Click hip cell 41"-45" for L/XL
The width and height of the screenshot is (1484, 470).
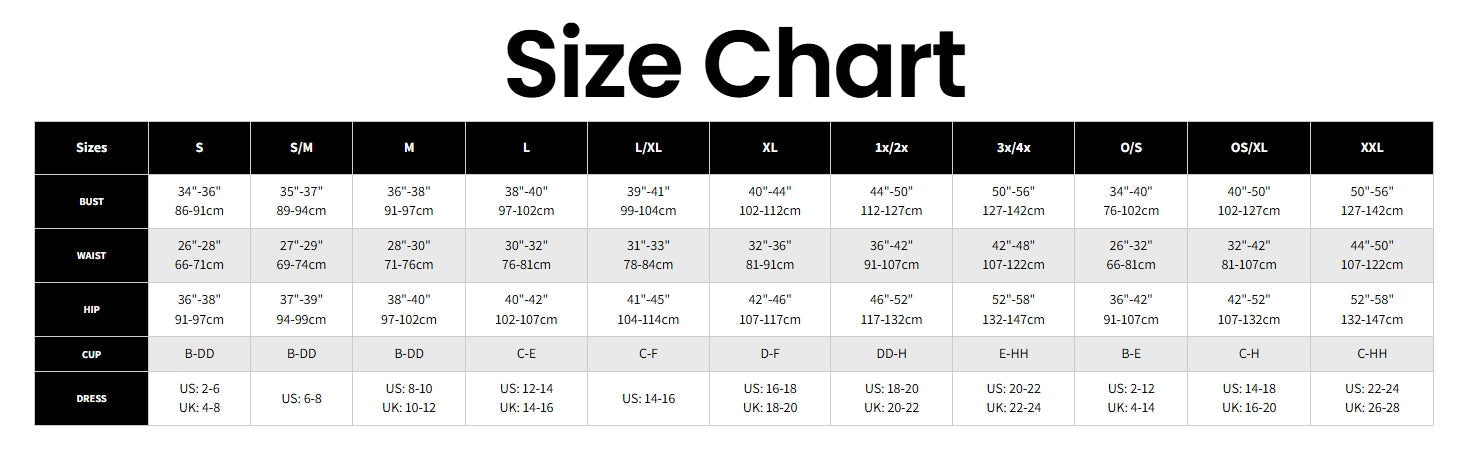coord(648,310)
